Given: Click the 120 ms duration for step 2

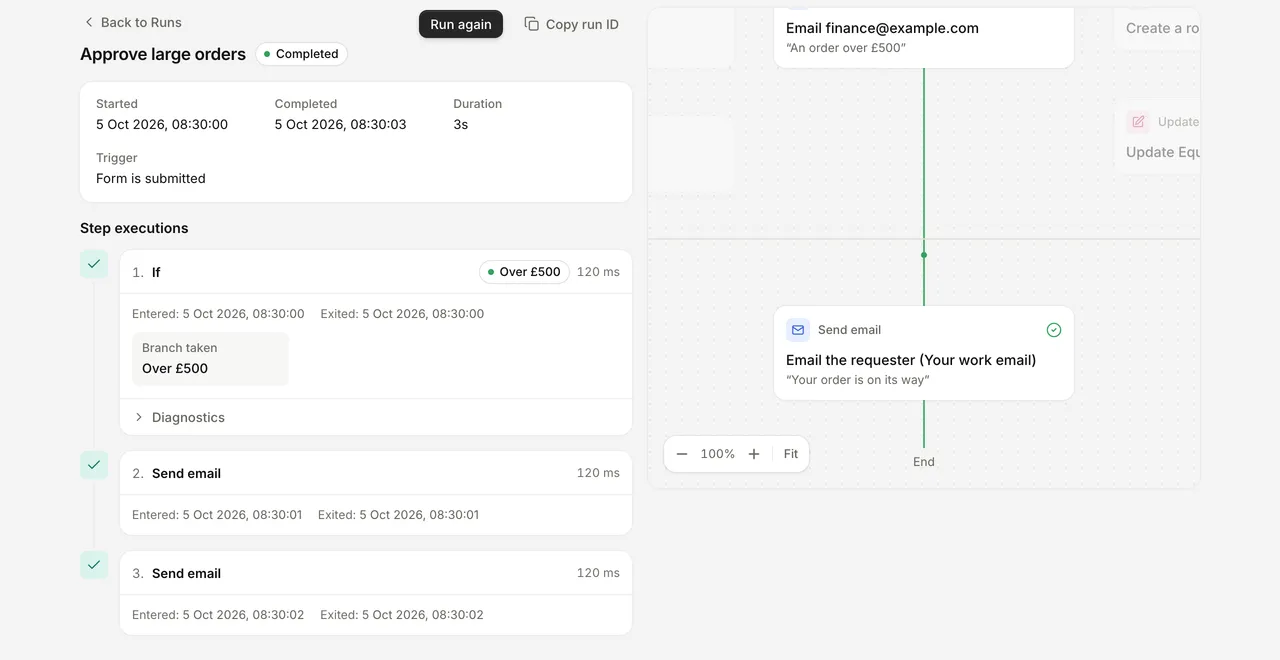Looking at the screenshot, I should pyautogui.click(x=598, y=473).
